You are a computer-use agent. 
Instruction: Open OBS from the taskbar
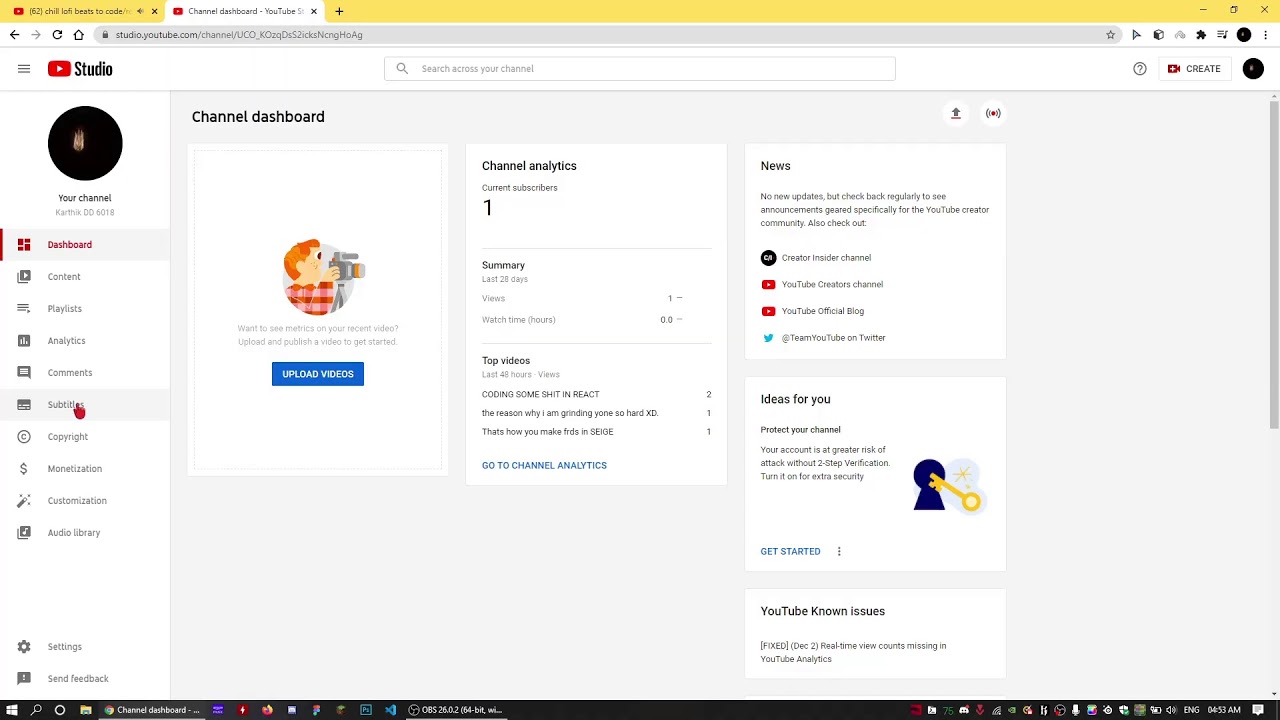(455, 710)
